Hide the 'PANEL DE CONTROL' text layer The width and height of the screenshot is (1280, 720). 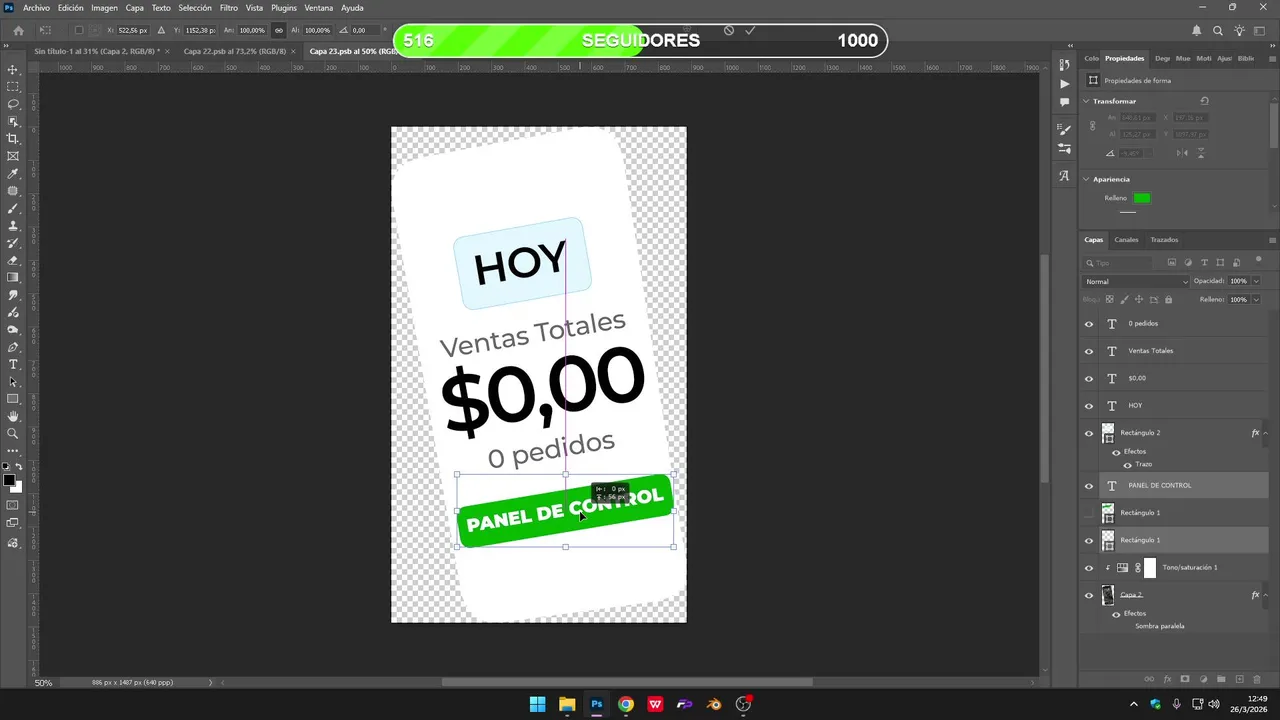coord(1089,486)
